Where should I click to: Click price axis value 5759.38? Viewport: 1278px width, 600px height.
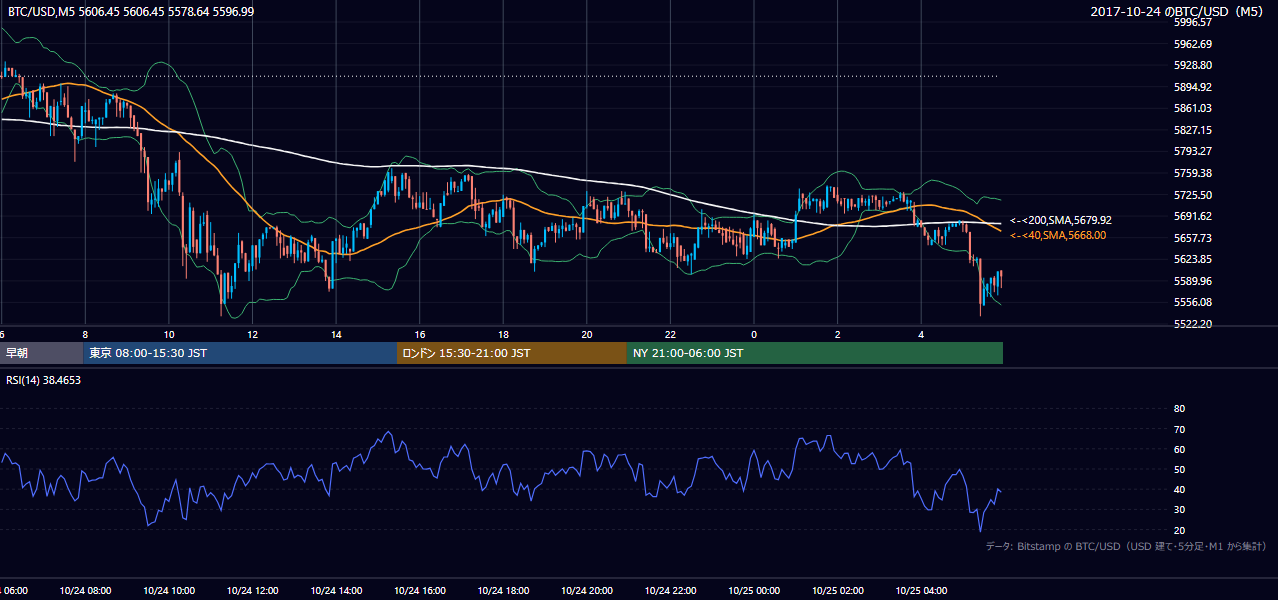click(x=1192, y=173)
